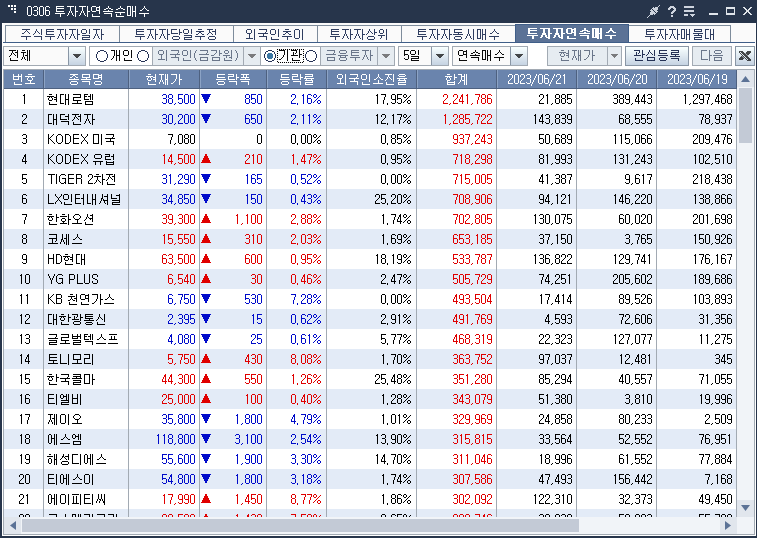Select the 개인 radio button

pyautogui.click(x=101, y=56)
